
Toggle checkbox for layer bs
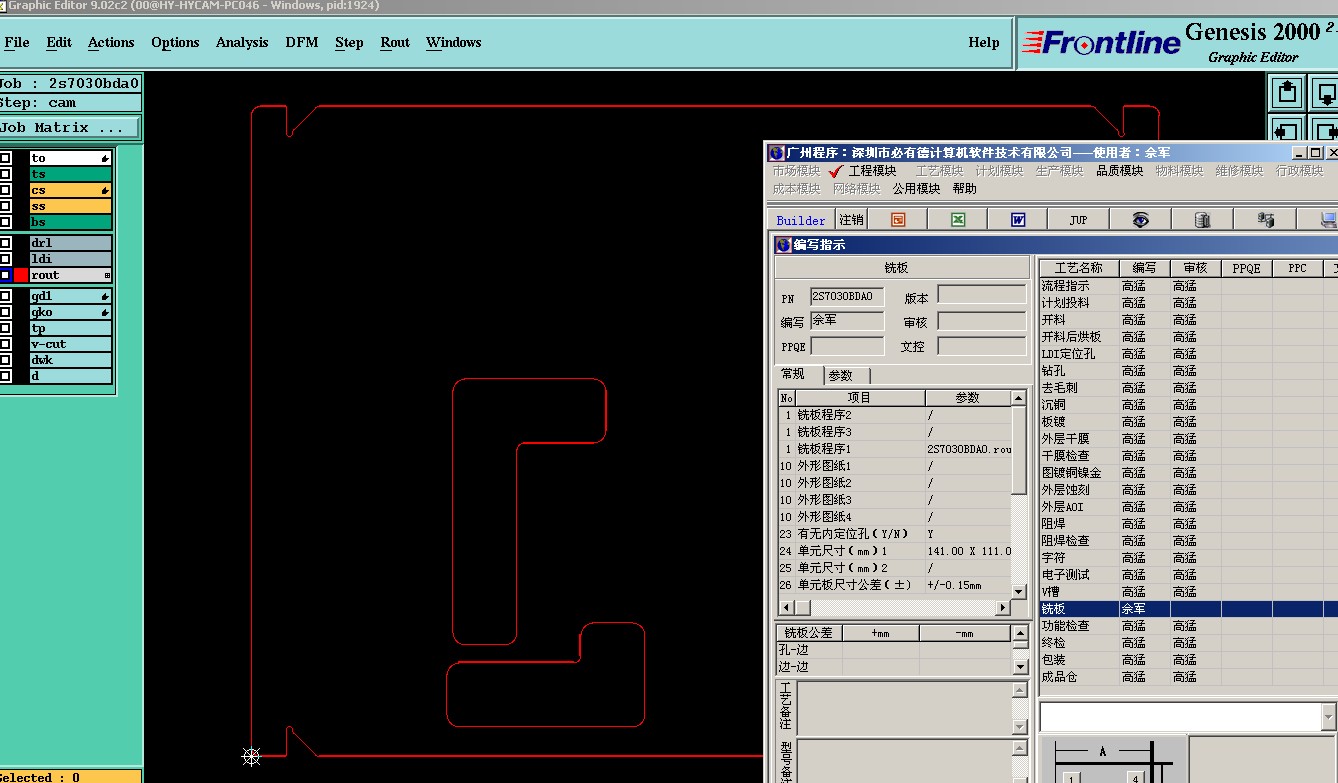(5, 222)
